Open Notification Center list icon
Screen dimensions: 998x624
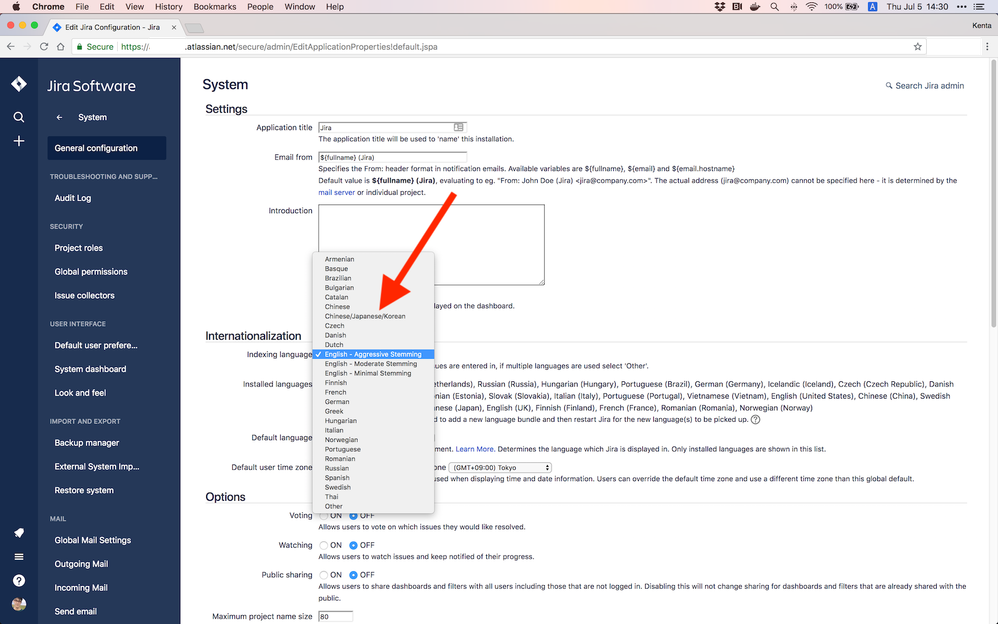(x=980, y=6)
